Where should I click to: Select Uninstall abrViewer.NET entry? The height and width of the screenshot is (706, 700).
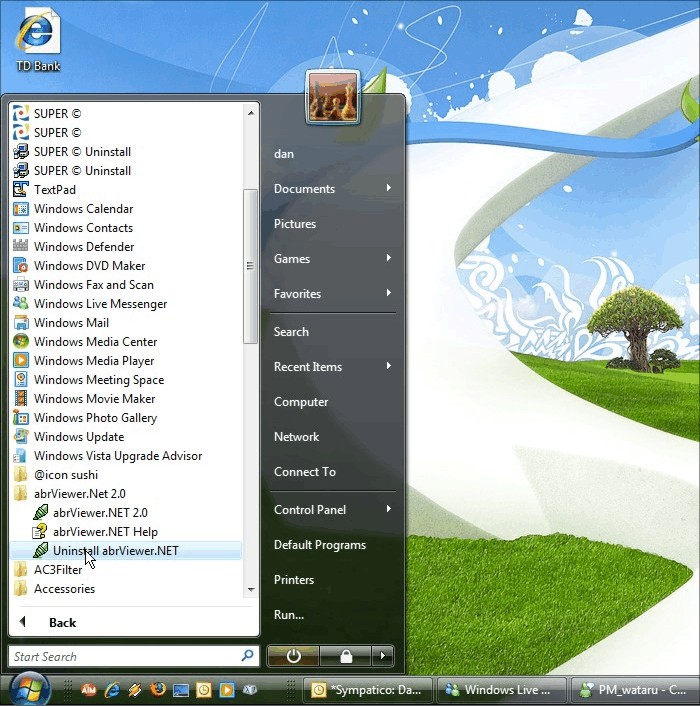(x=115, y=551)
